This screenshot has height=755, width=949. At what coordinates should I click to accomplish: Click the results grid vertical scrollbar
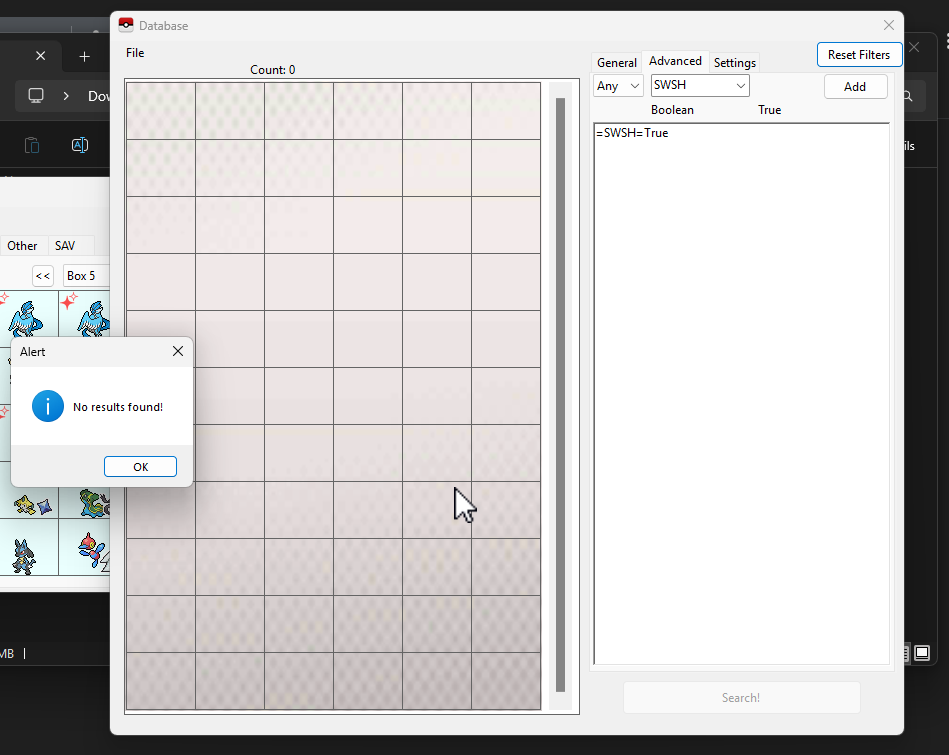click(560, 394)
